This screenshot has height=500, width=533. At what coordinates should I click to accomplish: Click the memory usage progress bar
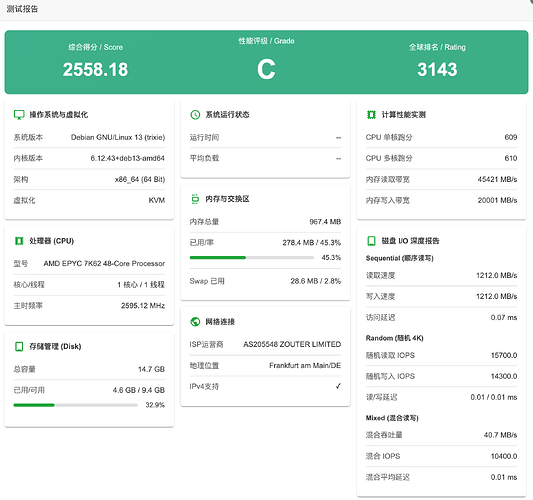tap(252, 258)
